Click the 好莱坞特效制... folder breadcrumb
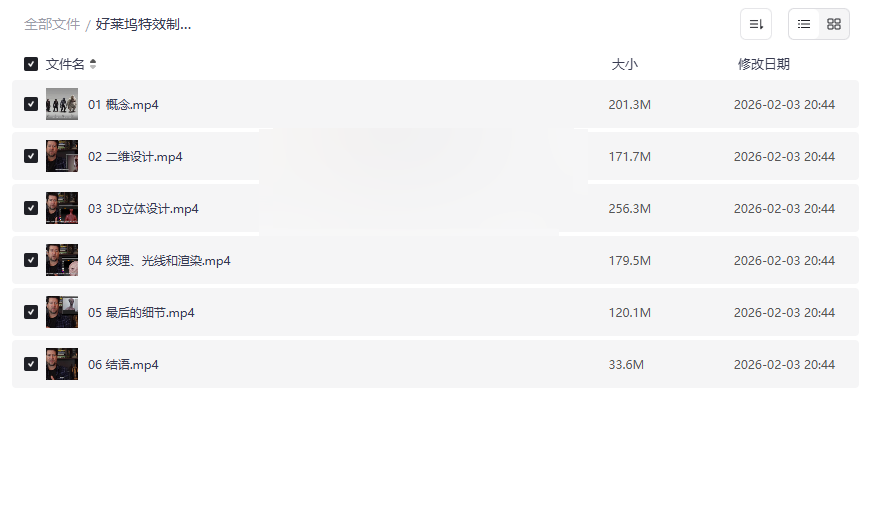Screen dimensions: 874x514 coord(143,24)
